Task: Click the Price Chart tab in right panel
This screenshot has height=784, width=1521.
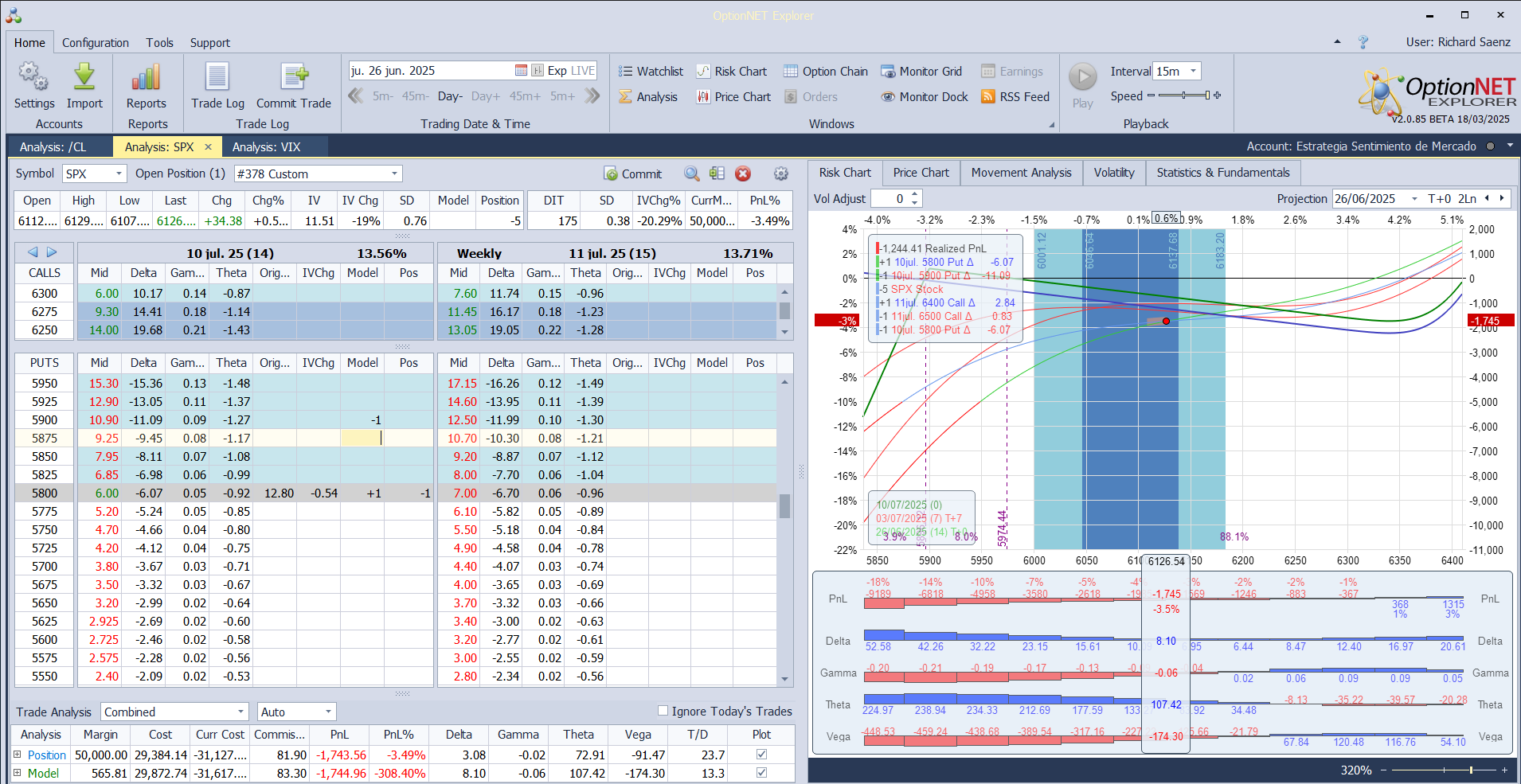Action: click(921, 173)
